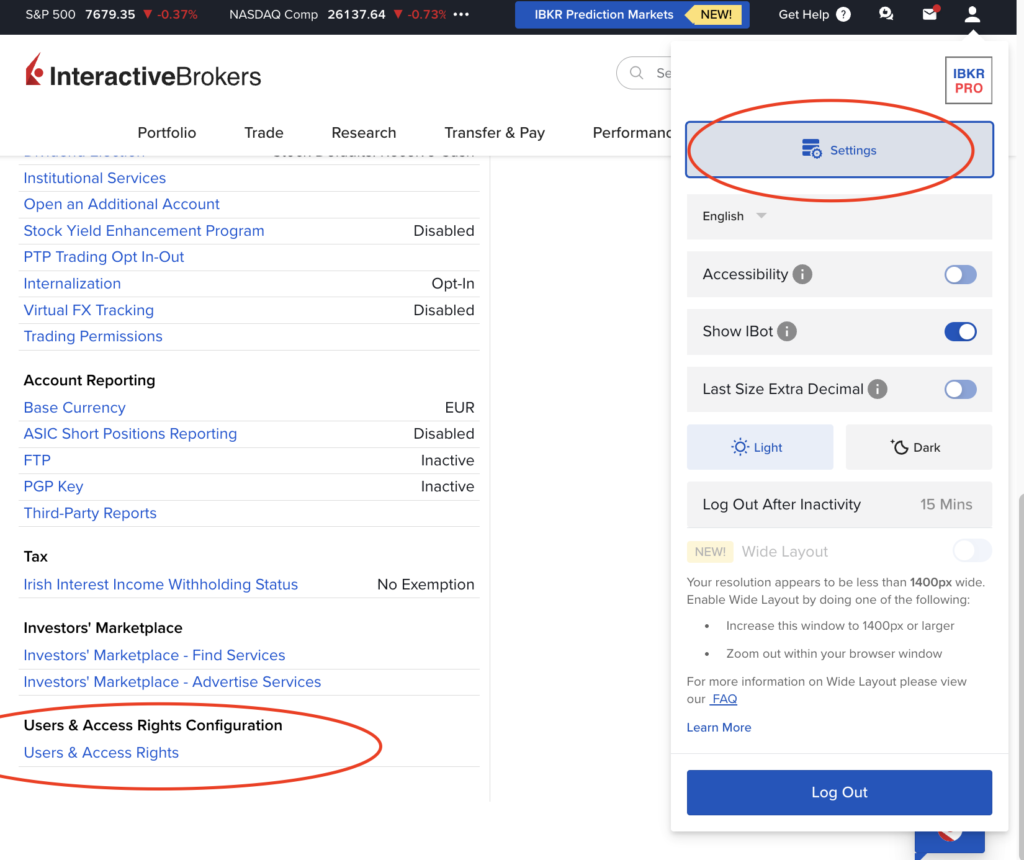Click the IBKR PRO badge
This screenshot has width=1024, height=860.
point(968,80)
